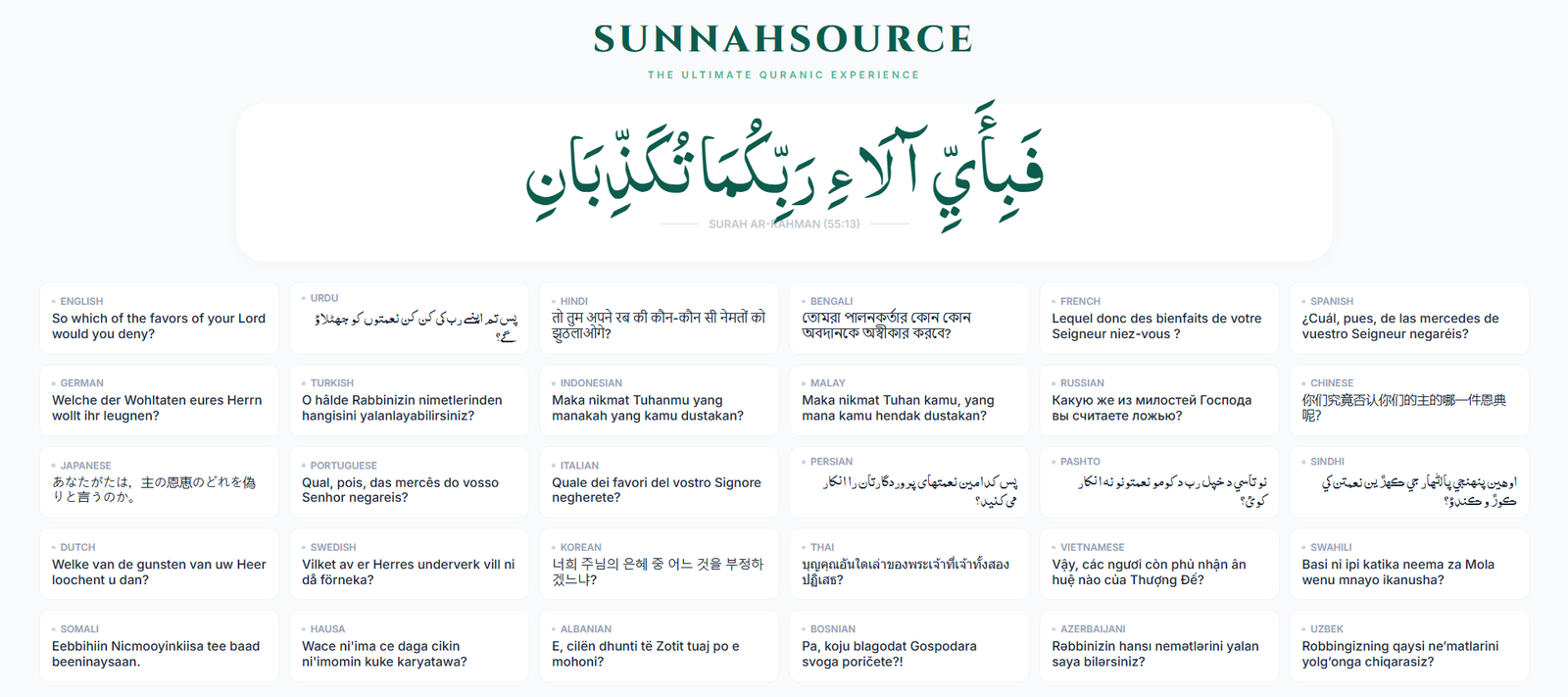Select the Urdu translation card

coord(409,319)
